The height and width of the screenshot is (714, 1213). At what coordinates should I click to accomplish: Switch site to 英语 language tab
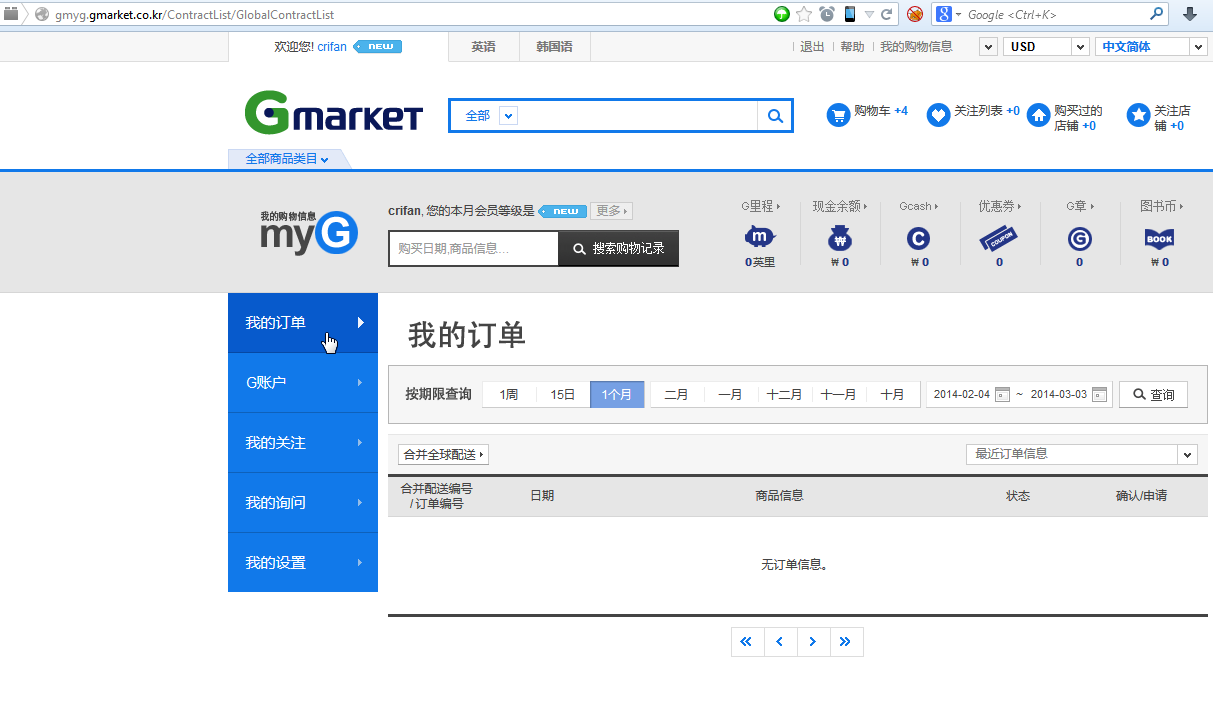pos(484,47)
